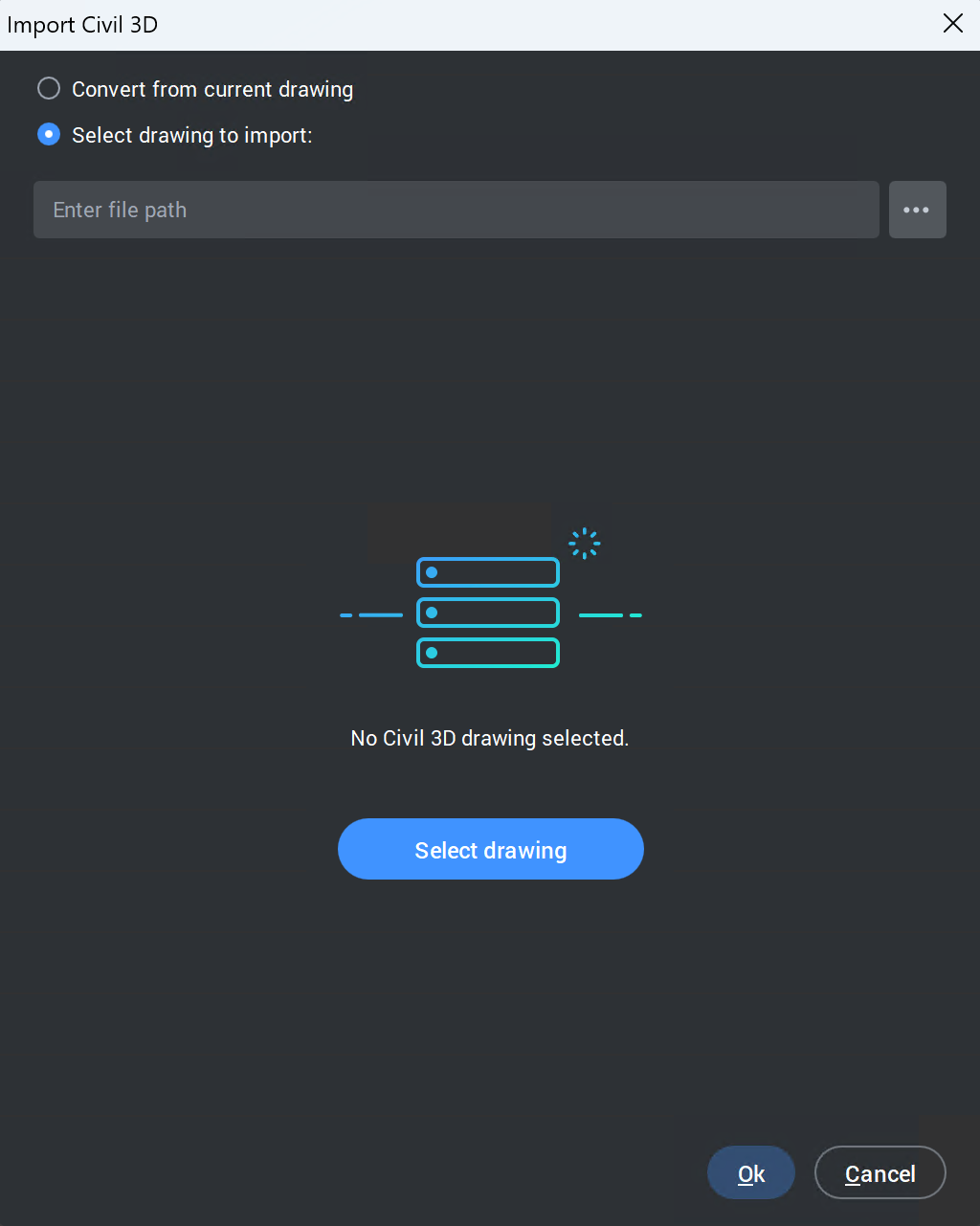Dismiss the dialog with the Cancel button
Viewport: 980px width, 1226px height.
(880, 1173)
